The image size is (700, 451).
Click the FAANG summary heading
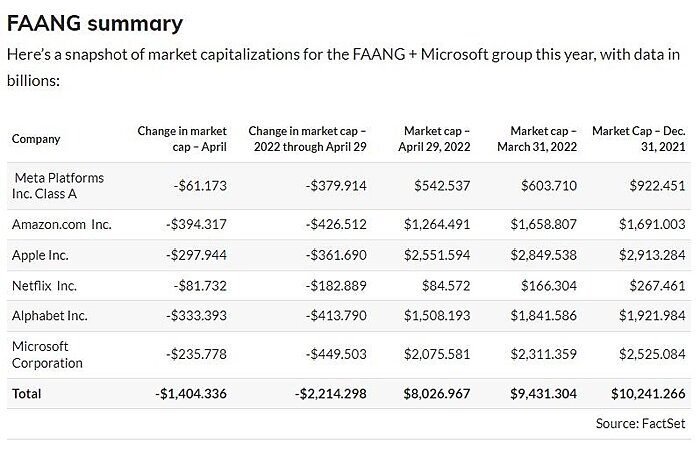[94, 22]
